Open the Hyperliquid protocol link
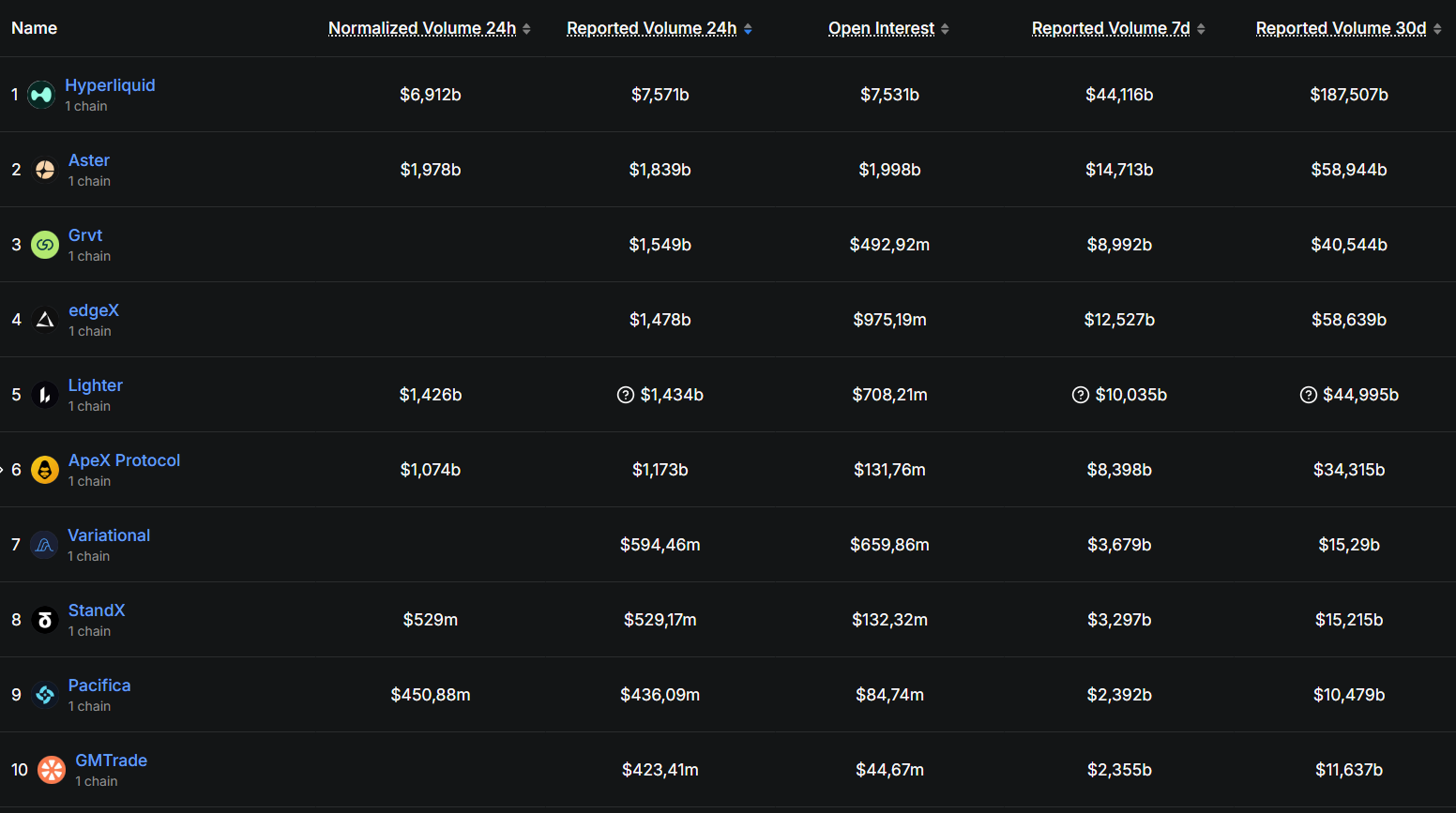Screen dimensions: 1456x813 (110, 85)
